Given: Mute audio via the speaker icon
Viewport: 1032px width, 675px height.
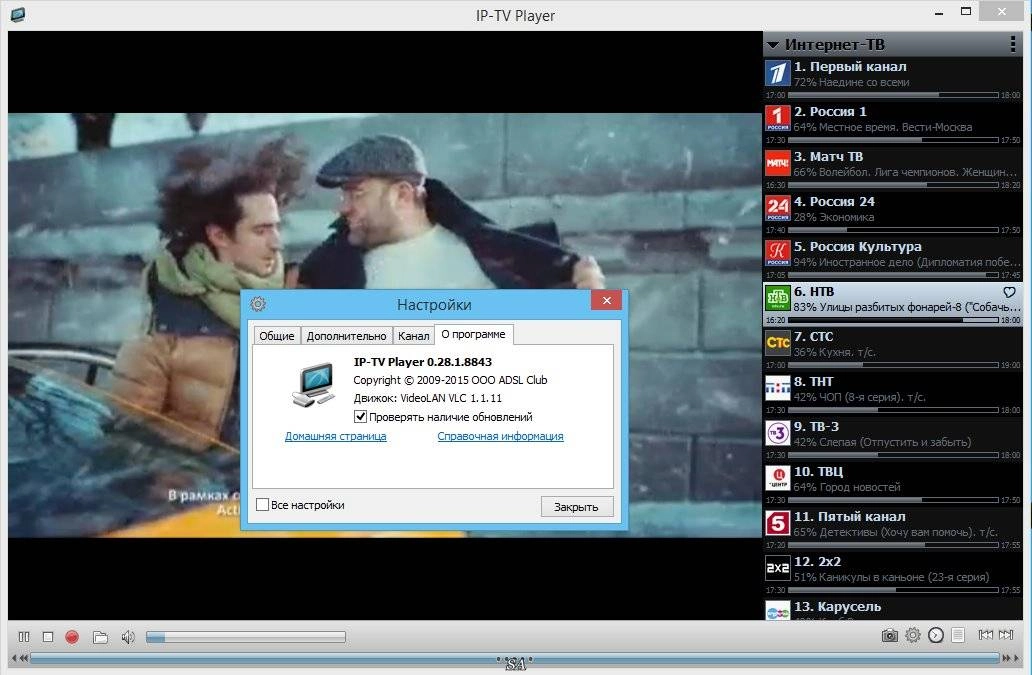Looking at the screenshot, I should coord(128,637).
